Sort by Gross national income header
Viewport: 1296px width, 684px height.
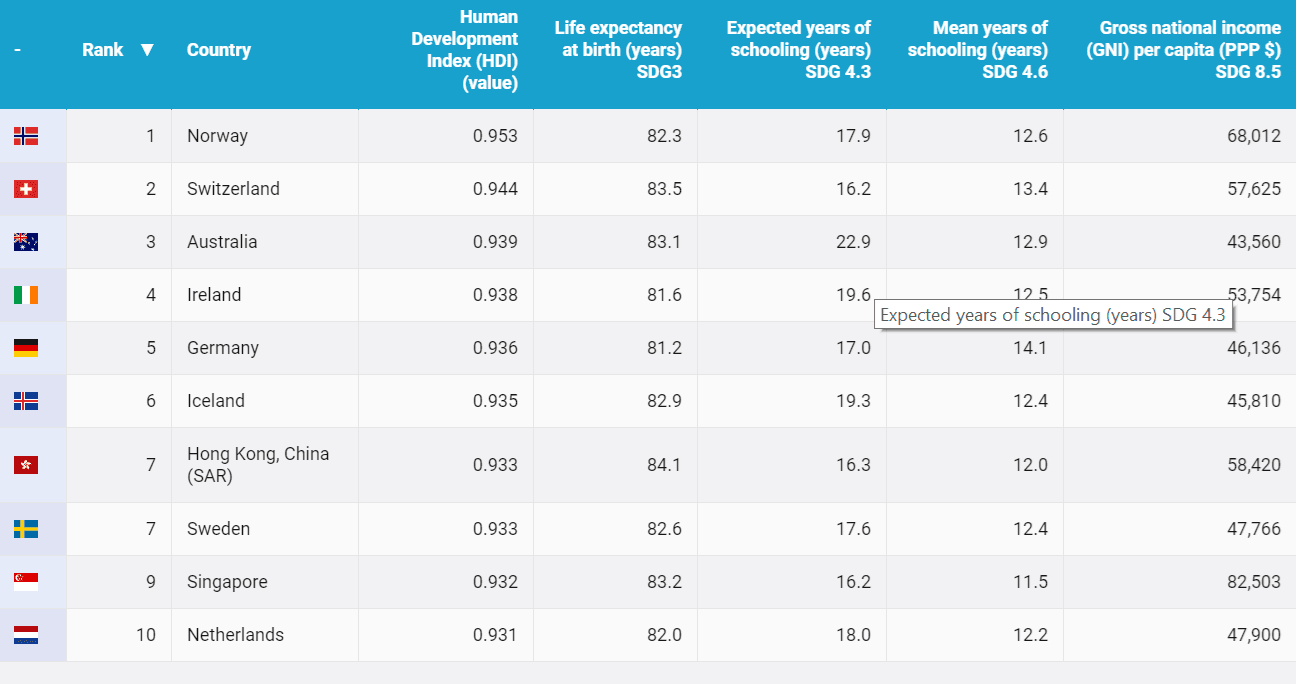(1184, 50)
